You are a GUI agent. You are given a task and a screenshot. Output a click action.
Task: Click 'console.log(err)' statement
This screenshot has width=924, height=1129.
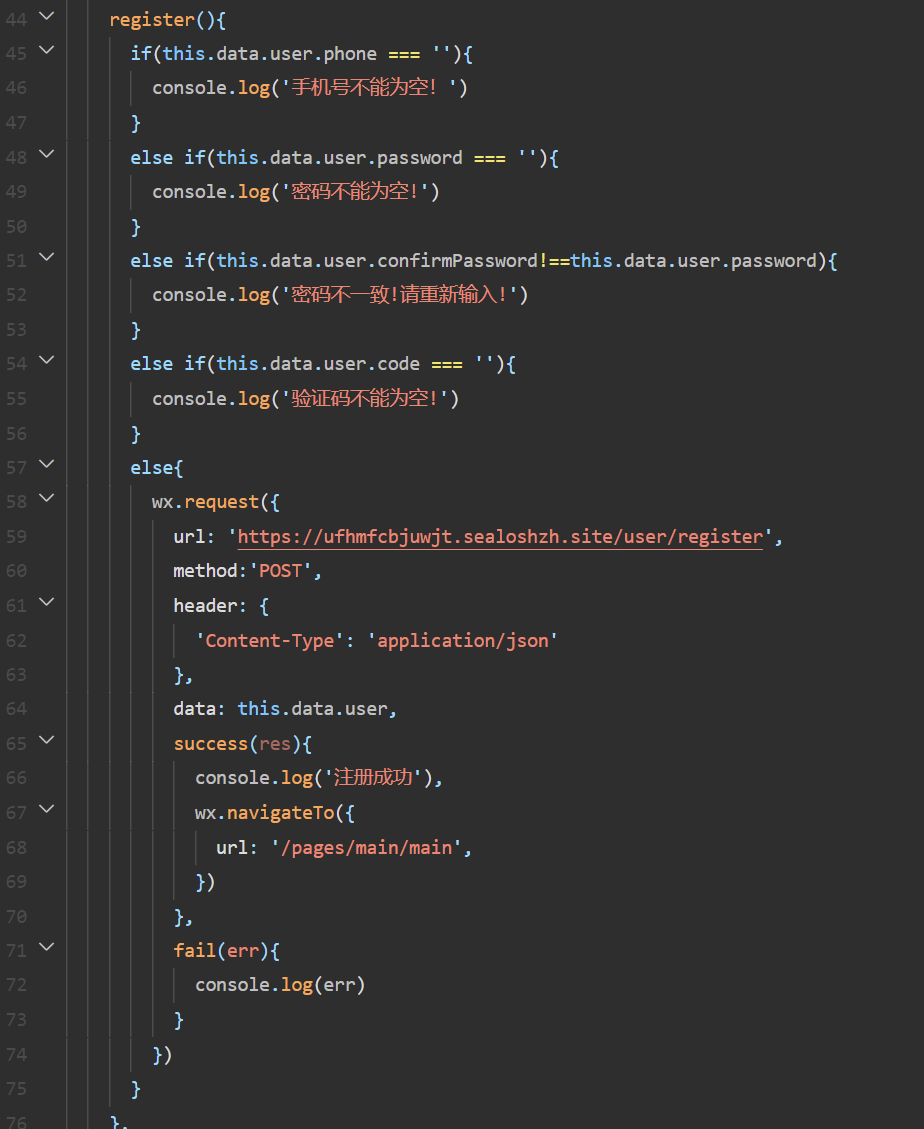click(x=280, y=985)
